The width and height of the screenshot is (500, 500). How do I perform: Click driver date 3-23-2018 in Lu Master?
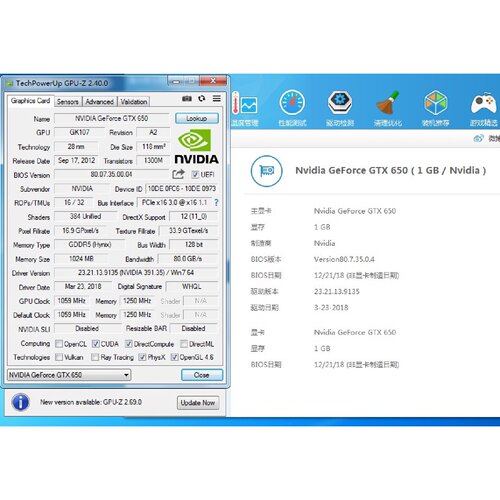tap(331, 308)
